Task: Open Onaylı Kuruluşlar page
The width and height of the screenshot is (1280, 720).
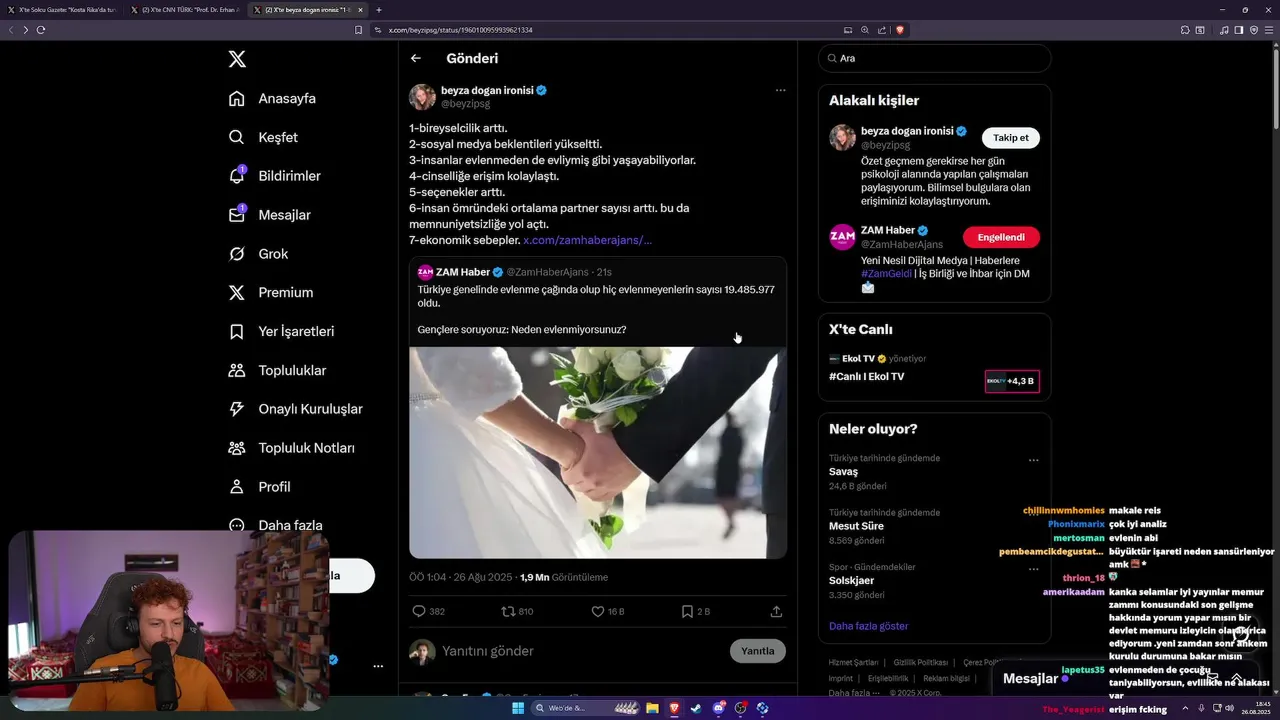Action: [295, 409]
